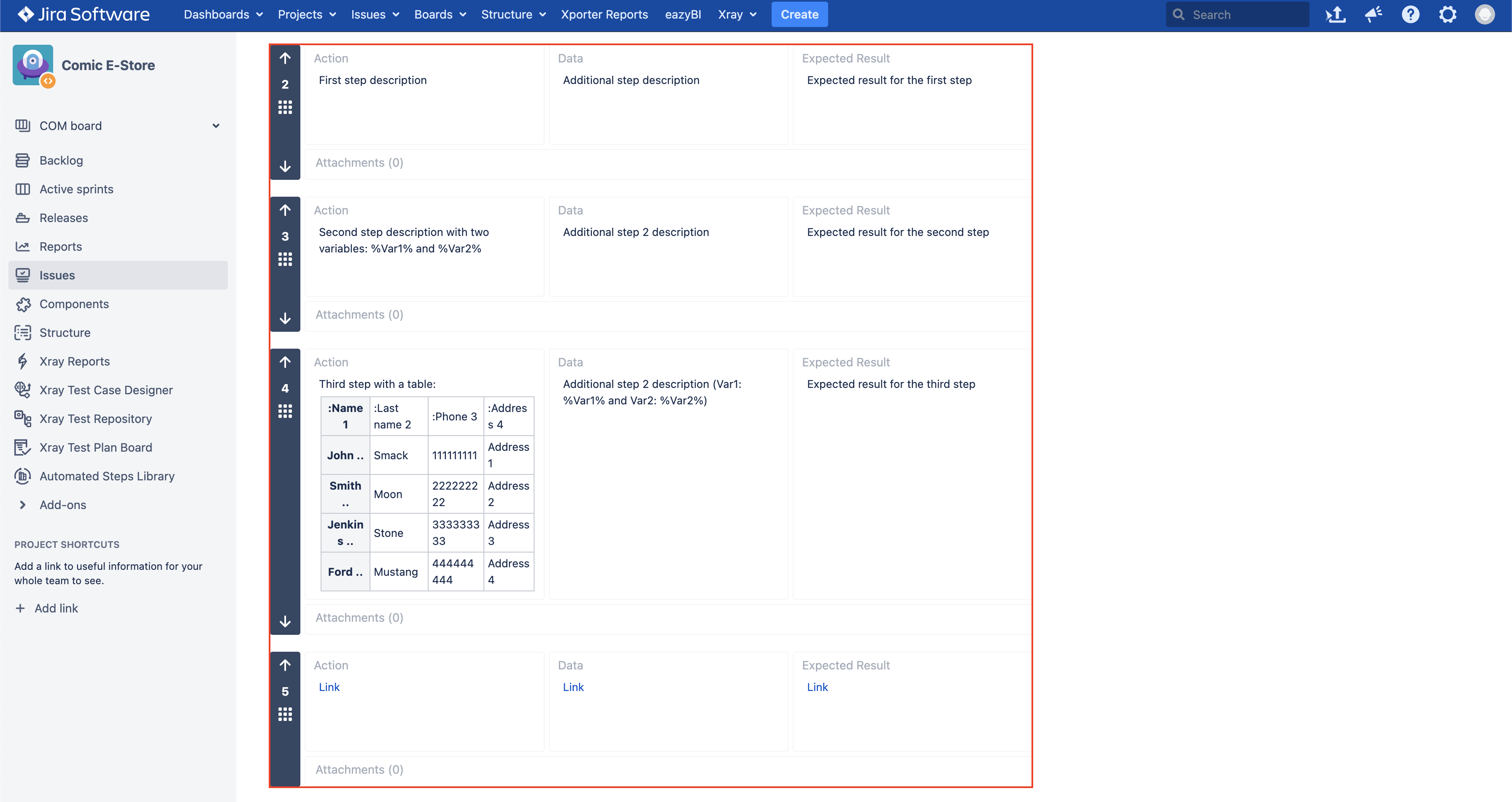The image size is (1512, 802).
Task: Expand Attachments (0) under step 5
Action: pos(359,769)
